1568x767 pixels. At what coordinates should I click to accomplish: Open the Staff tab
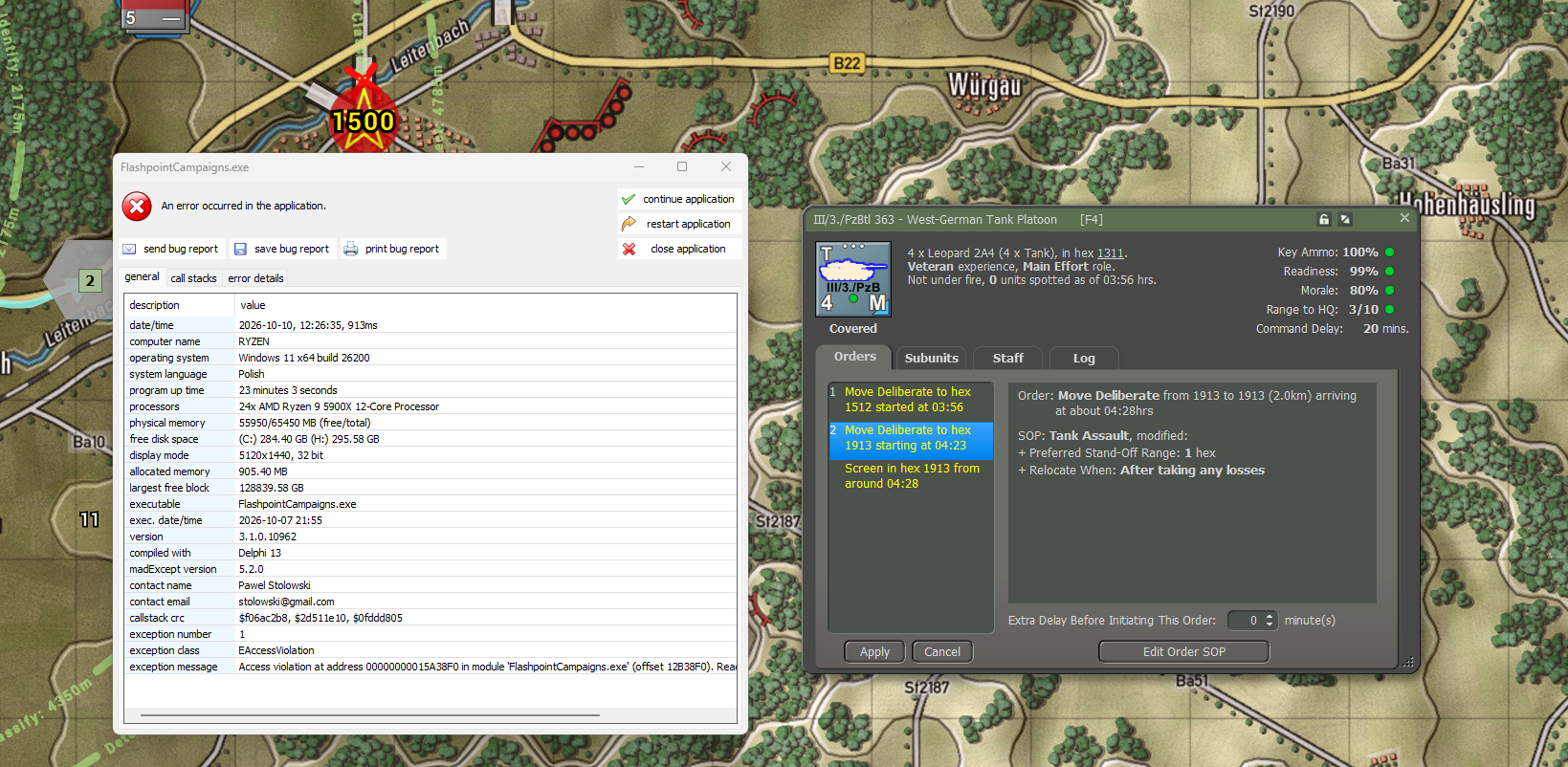1007,358
